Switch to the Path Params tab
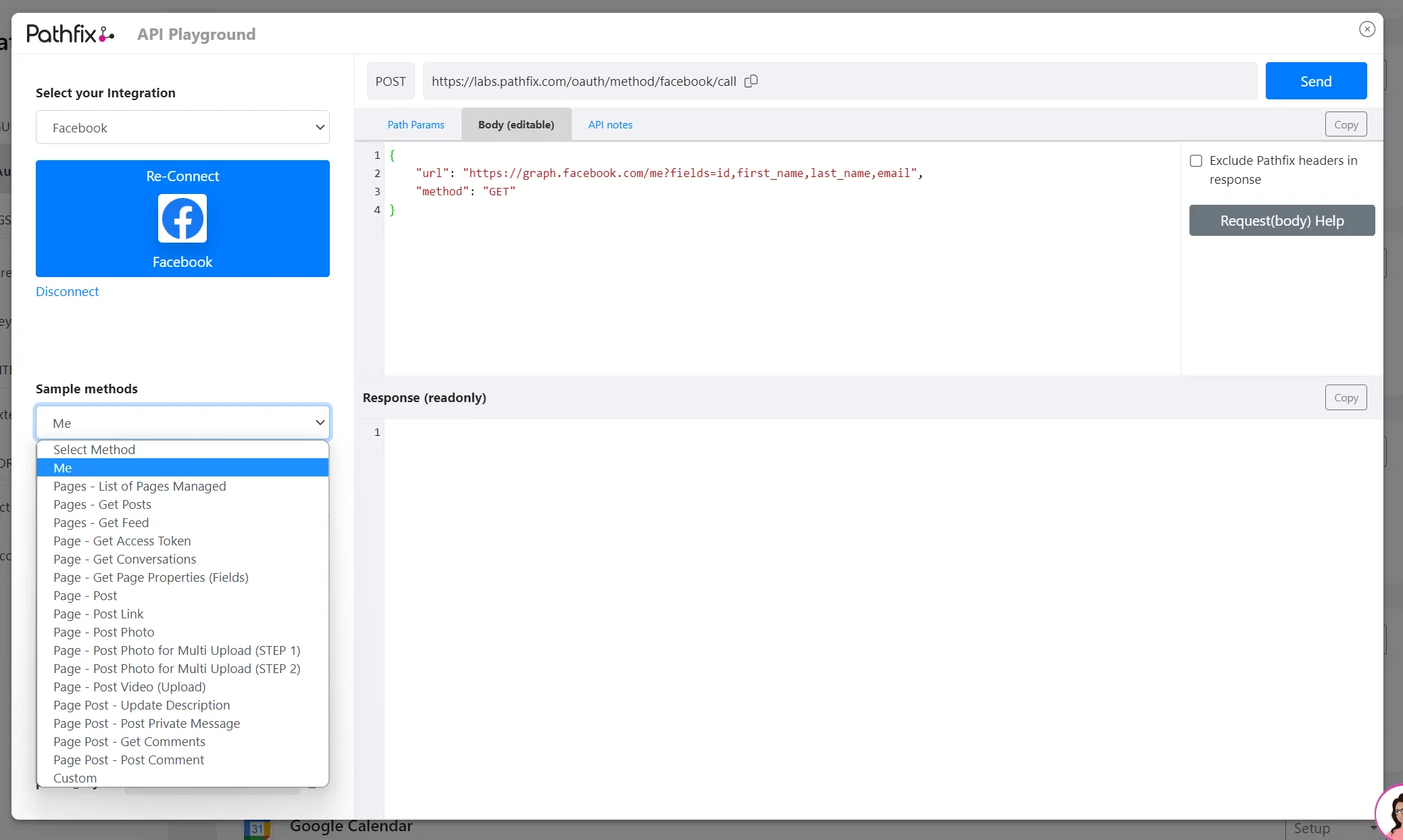 [416, 124]
